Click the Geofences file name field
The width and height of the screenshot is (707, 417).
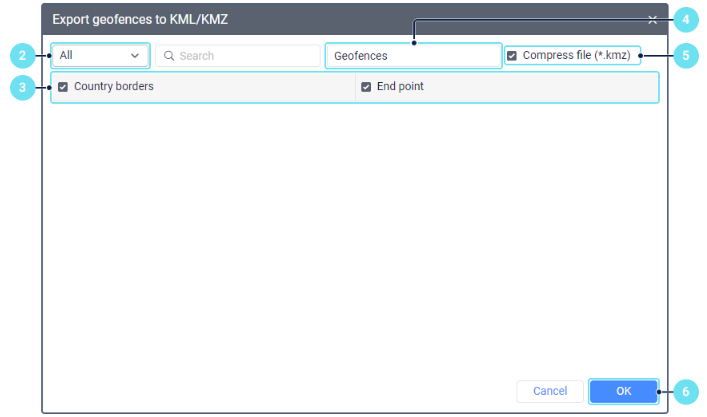click(x=413, y=56)
